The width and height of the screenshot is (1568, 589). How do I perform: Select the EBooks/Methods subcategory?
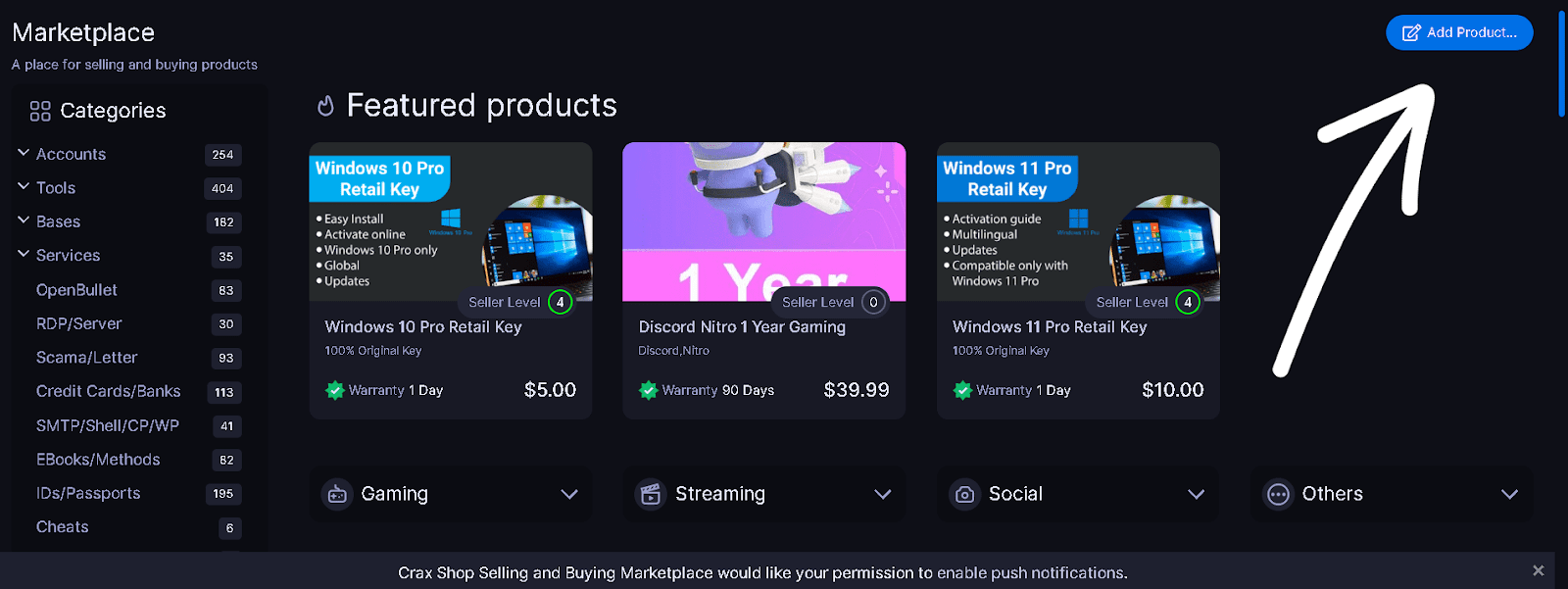click(x=98, y=459)
